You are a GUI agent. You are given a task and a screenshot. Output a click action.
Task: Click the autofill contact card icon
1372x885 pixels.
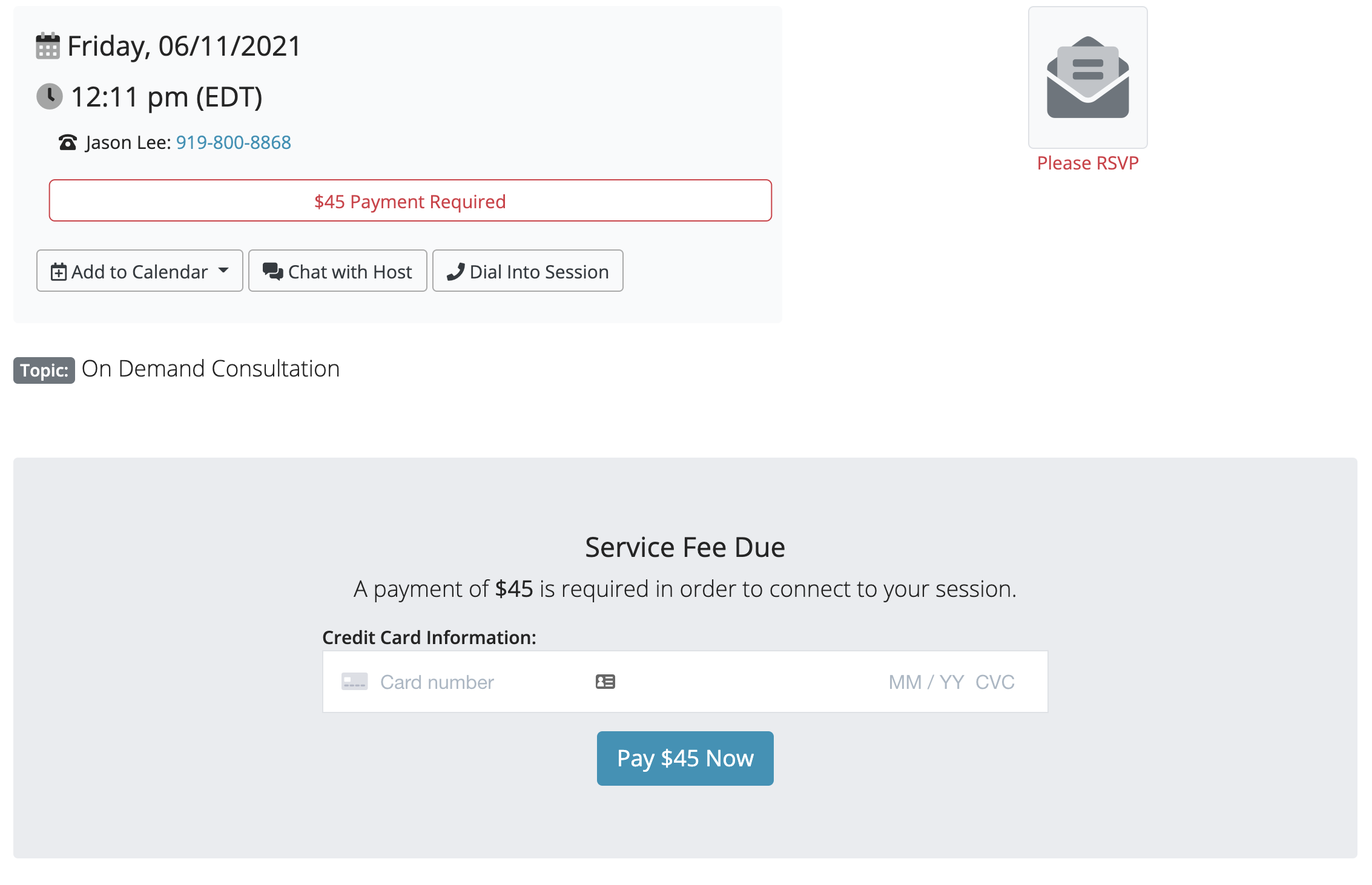click(x=605, y=682)
